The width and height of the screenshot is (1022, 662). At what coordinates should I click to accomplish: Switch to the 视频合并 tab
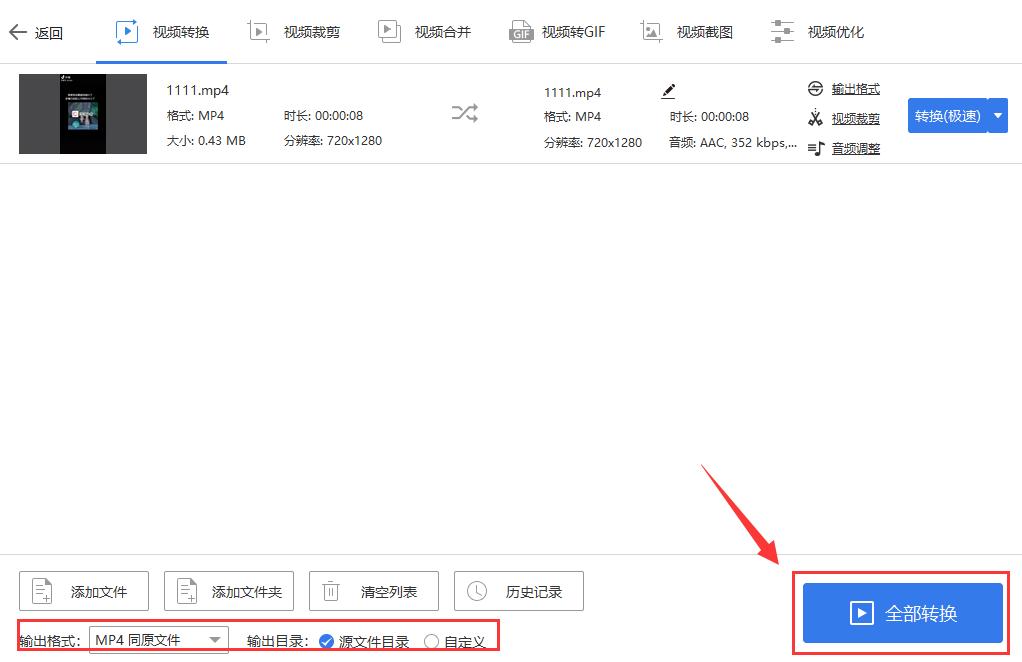[x=424, y=31]
